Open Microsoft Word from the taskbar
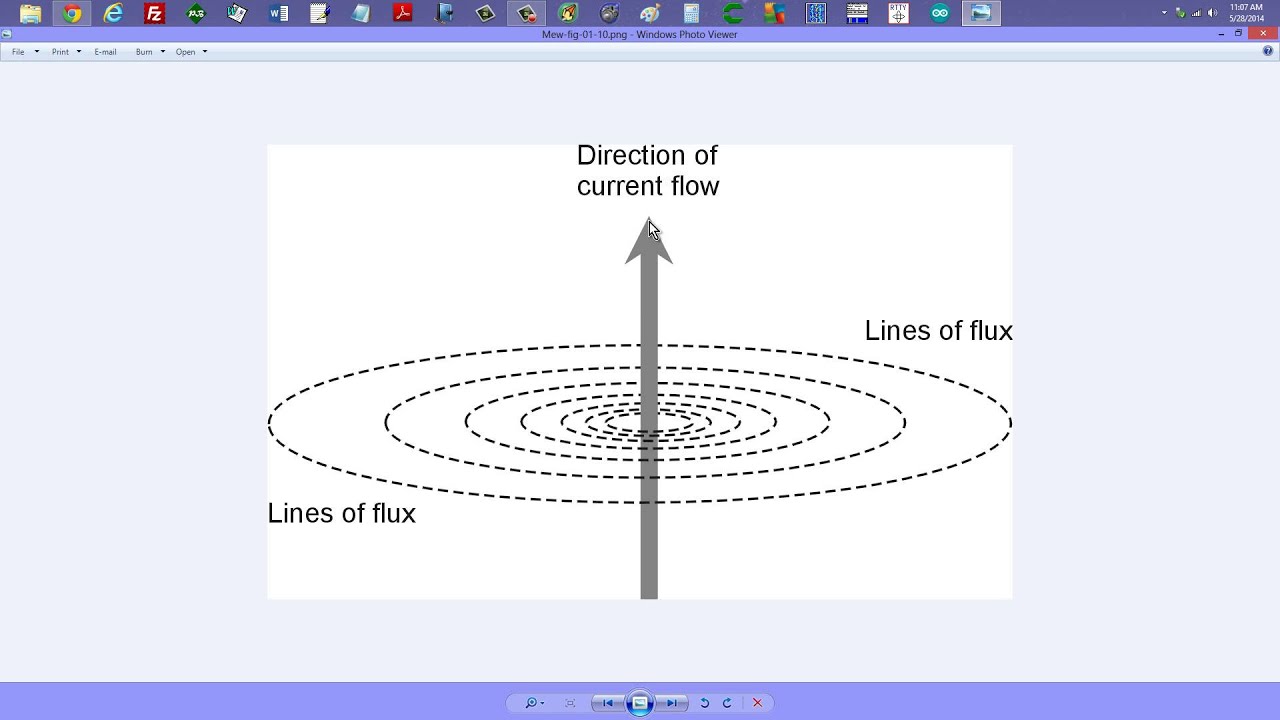Image resolution: width=1280 pixels, height=720 pixels. [279, 13]
